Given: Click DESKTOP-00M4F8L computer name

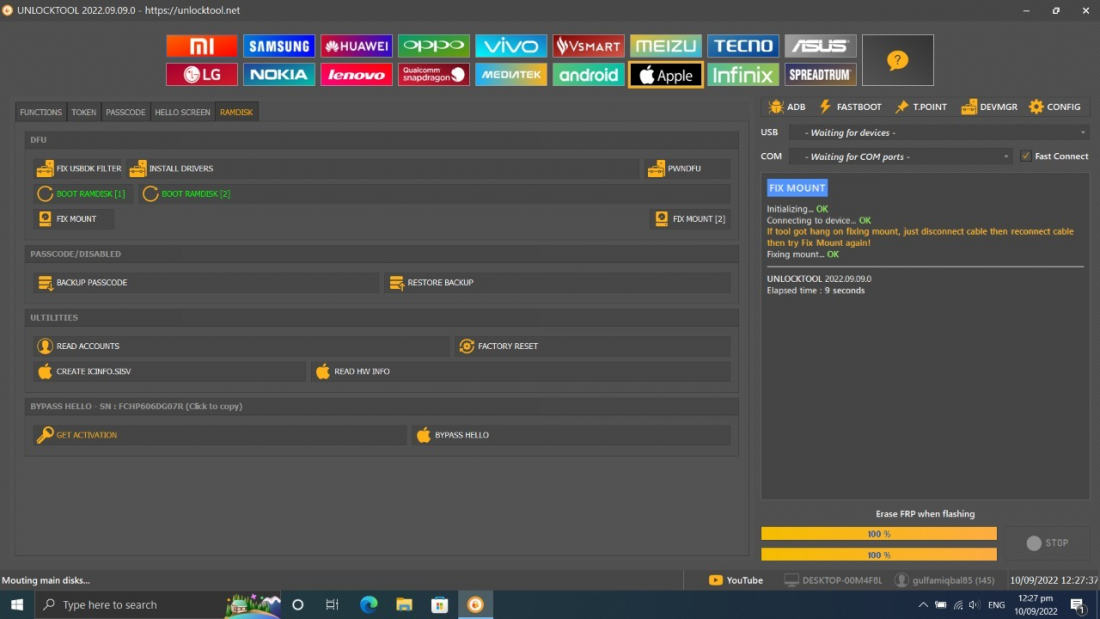Looking at the screenshot, I should point(833,580).
